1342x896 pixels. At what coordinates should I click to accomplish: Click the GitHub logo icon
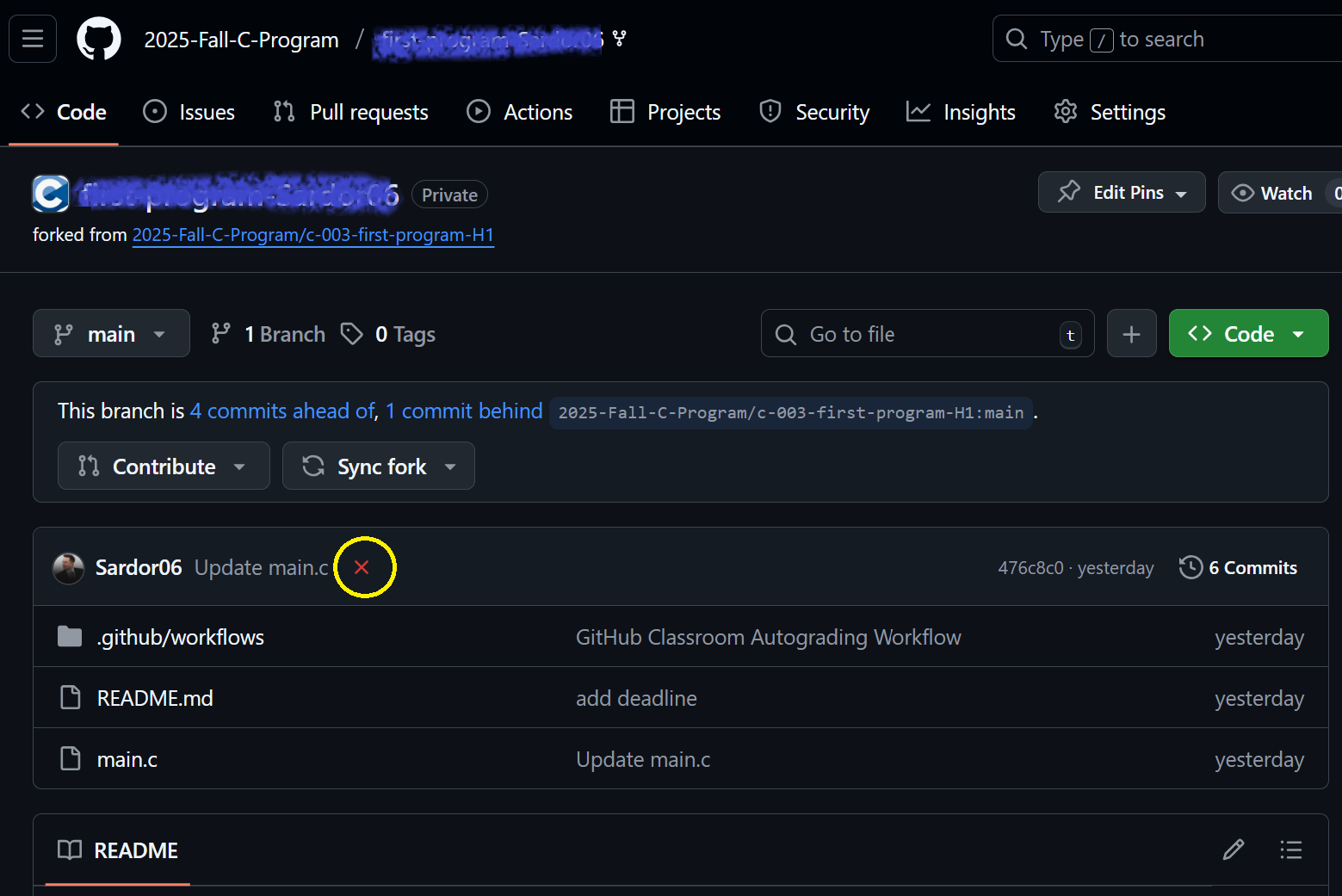pyautogui.click(x=99, y=39)
